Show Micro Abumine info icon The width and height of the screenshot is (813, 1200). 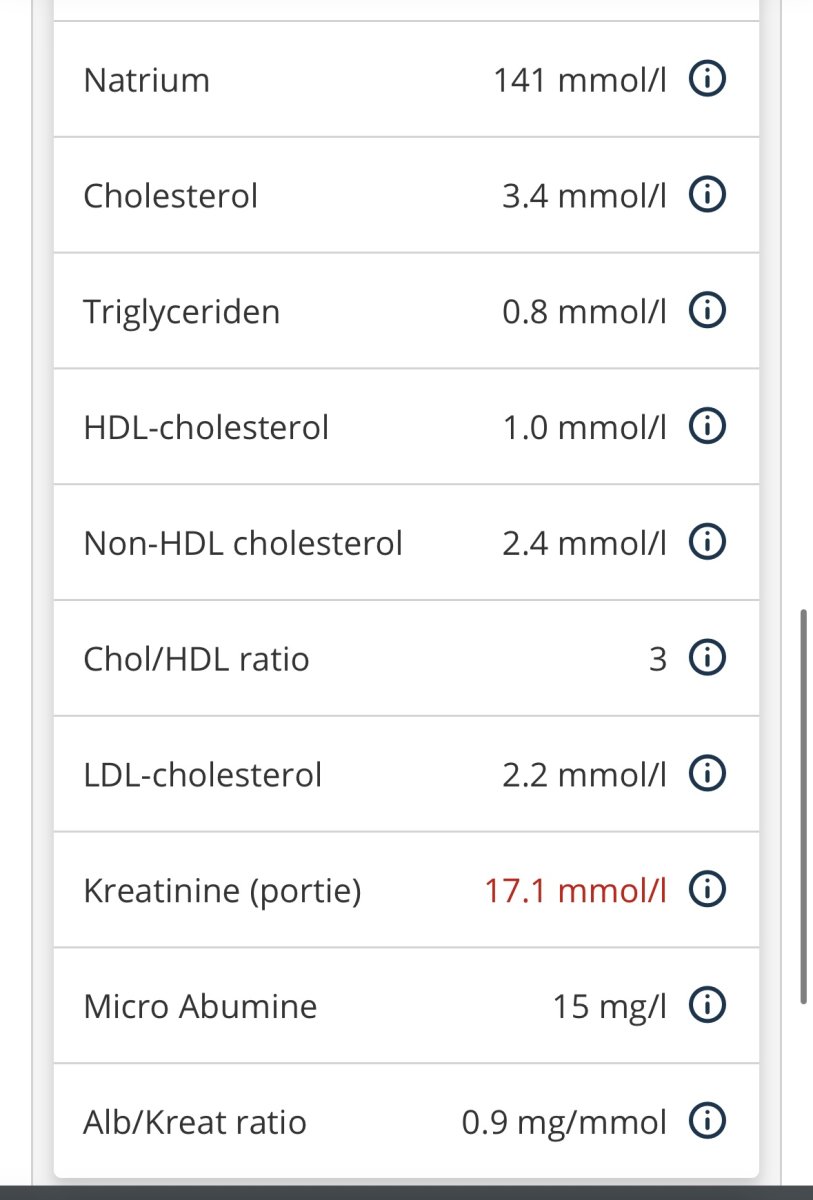[707, 1006]
